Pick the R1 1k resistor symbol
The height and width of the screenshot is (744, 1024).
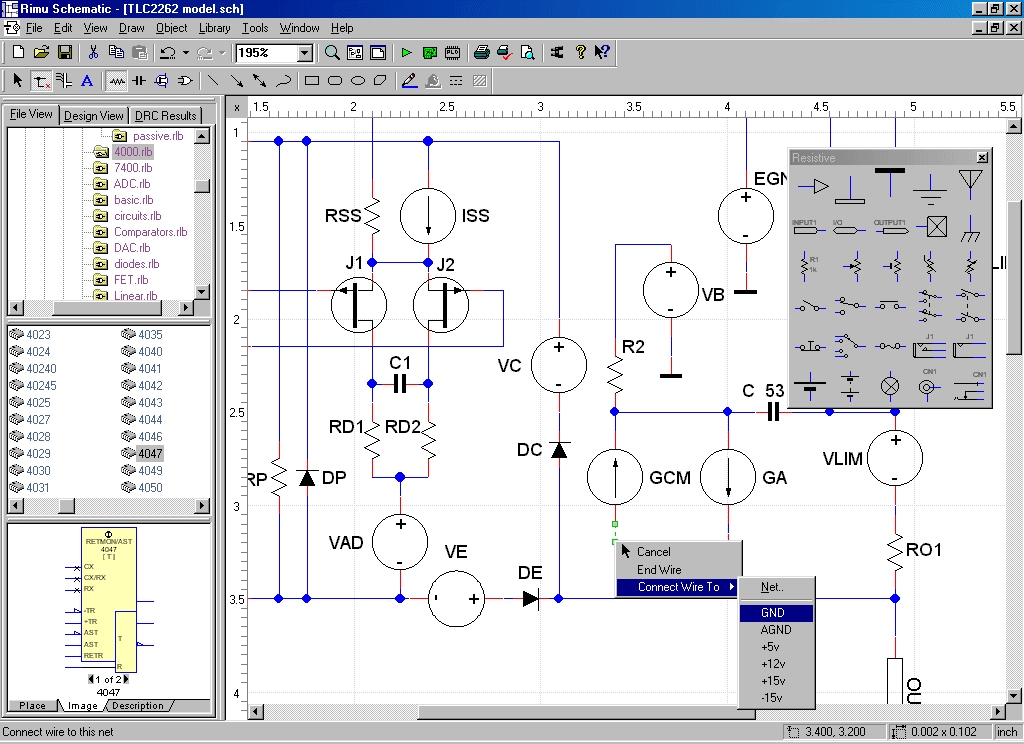pyautogui.click(x=803, y=265)
